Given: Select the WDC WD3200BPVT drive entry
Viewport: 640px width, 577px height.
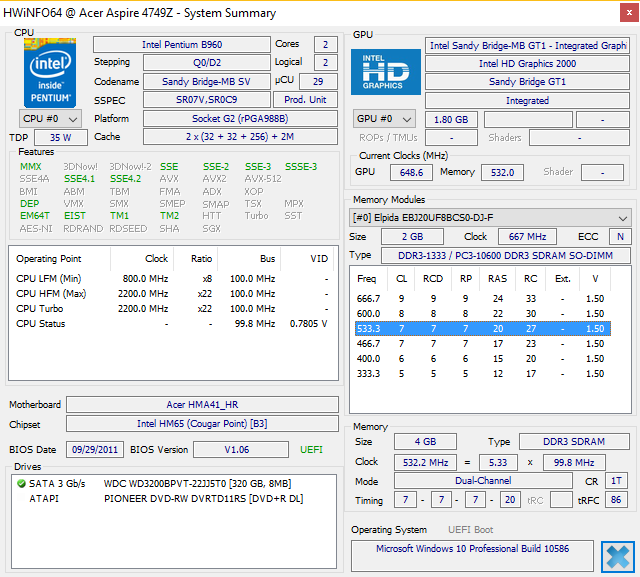Looking at the screenshot, I should (x=196, y=484).
